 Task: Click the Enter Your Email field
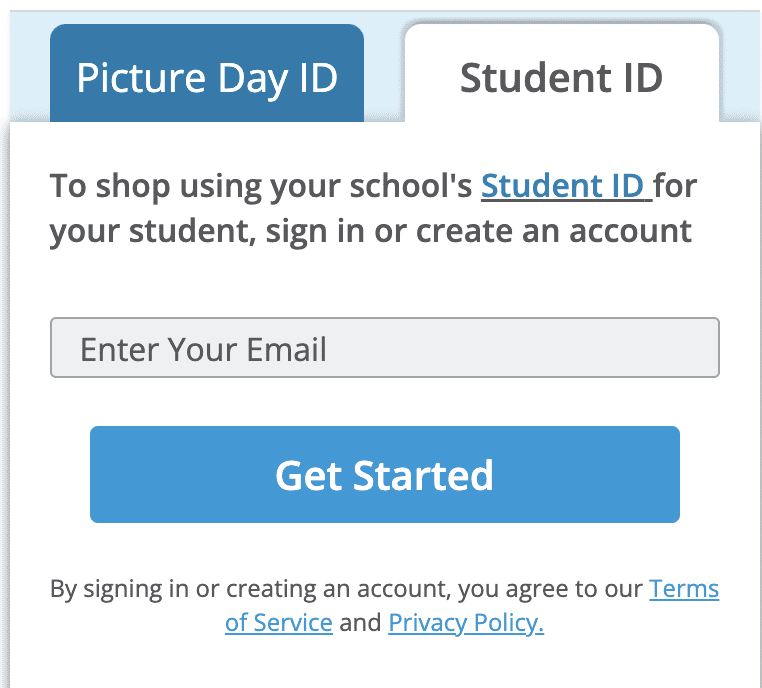point(385,348)
